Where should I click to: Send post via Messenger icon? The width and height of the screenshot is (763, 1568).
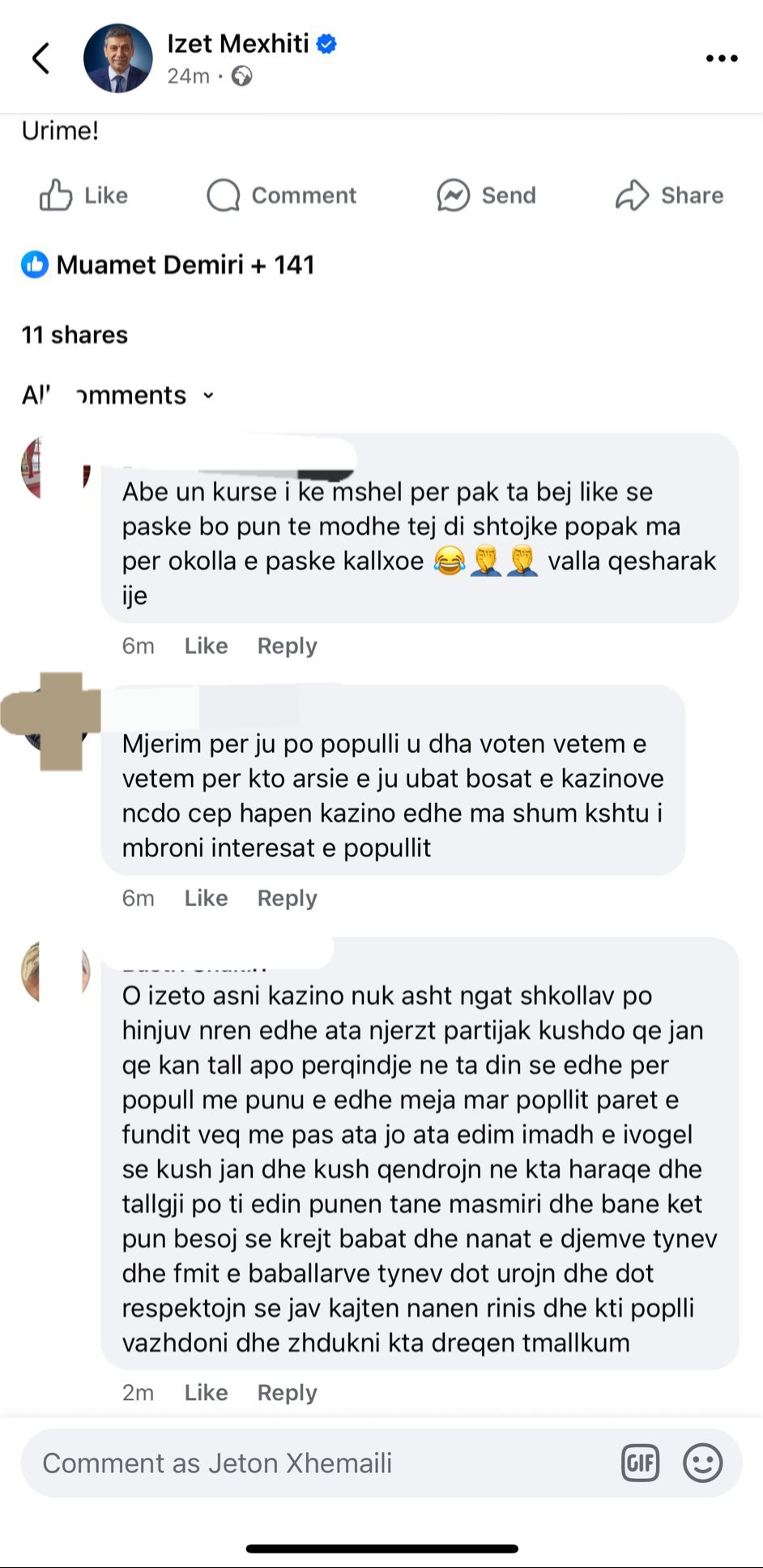(454, 195)
